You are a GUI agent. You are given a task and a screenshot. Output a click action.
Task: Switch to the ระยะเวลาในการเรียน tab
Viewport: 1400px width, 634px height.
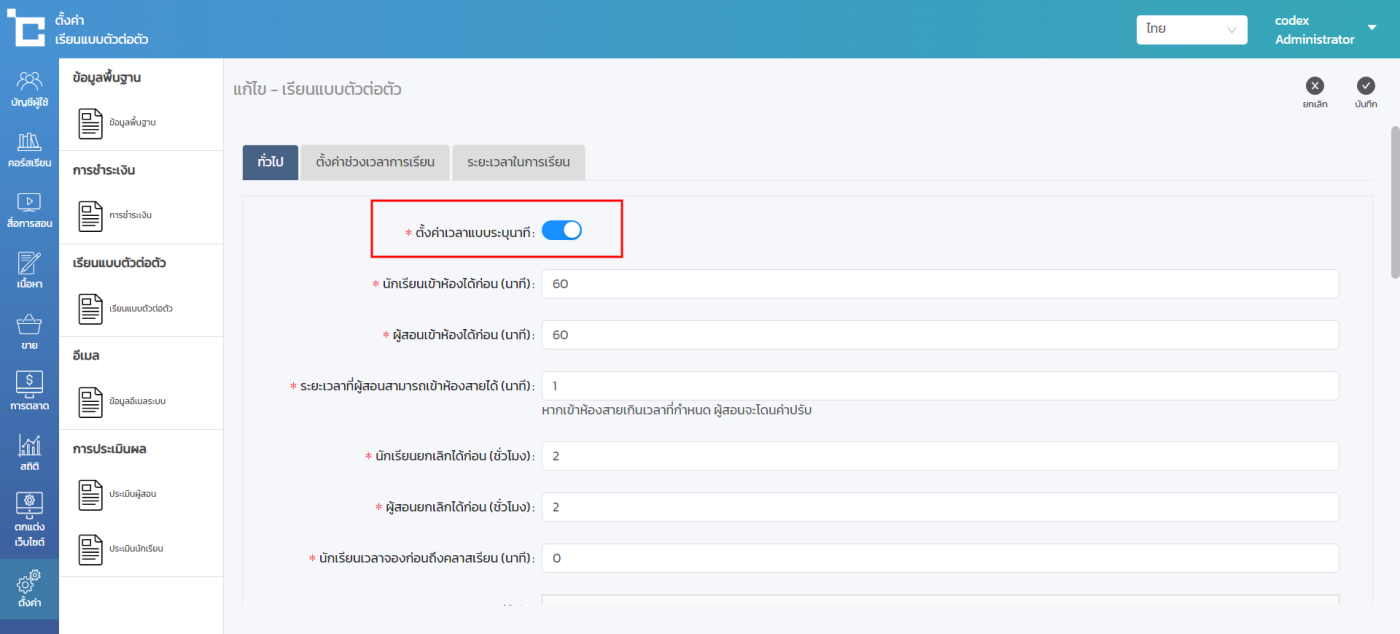[518, 162]
